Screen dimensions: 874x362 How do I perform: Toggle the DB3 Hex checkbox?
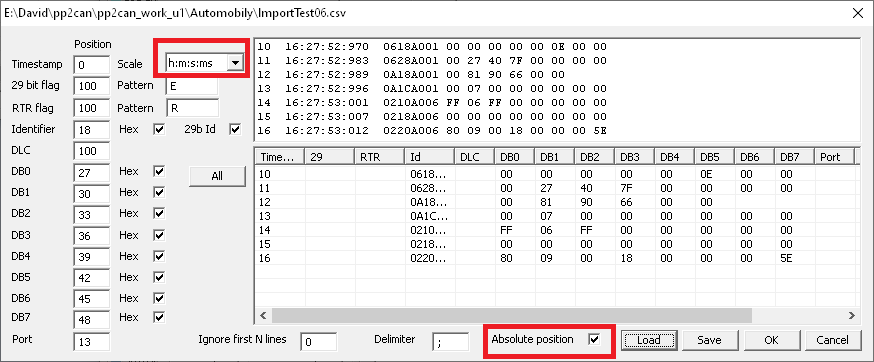click(x=159, y=235)
